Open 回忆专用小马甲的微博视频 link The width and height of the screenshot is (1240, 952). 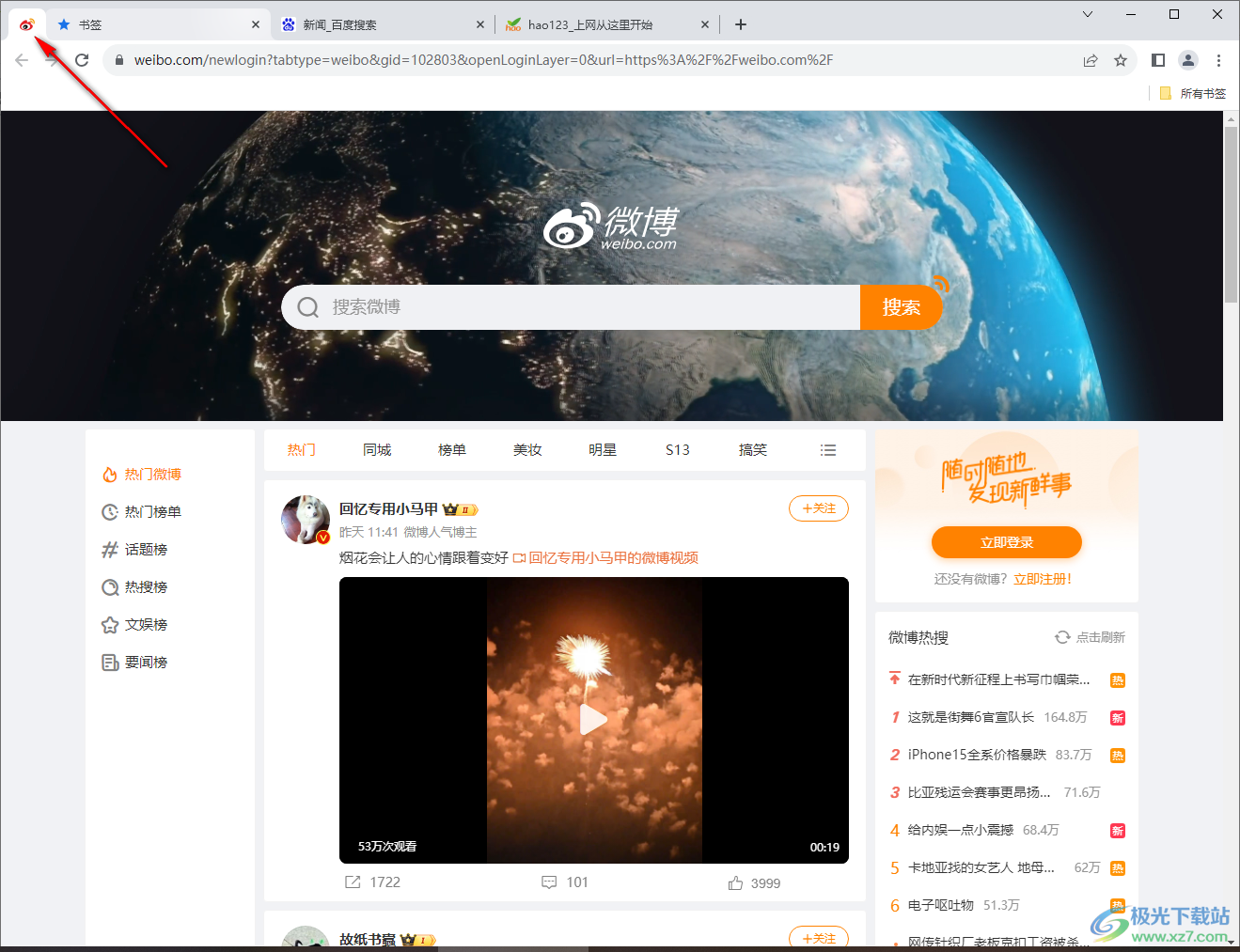(605, 558)
